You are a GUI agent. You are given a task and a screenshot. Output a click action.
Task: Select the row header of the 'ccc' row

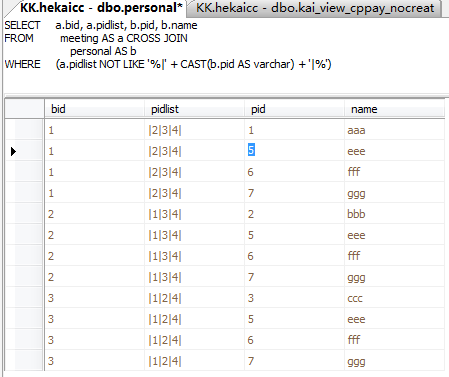coord(24,298)
